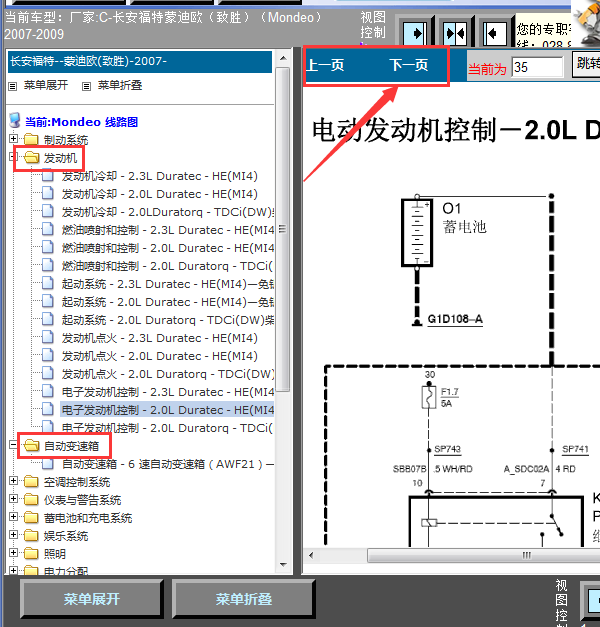The width and height of the screenshot is (600, 627).
Task: Select the 蓄电池和充电系统 folder icon
Action: coord(31,517)
